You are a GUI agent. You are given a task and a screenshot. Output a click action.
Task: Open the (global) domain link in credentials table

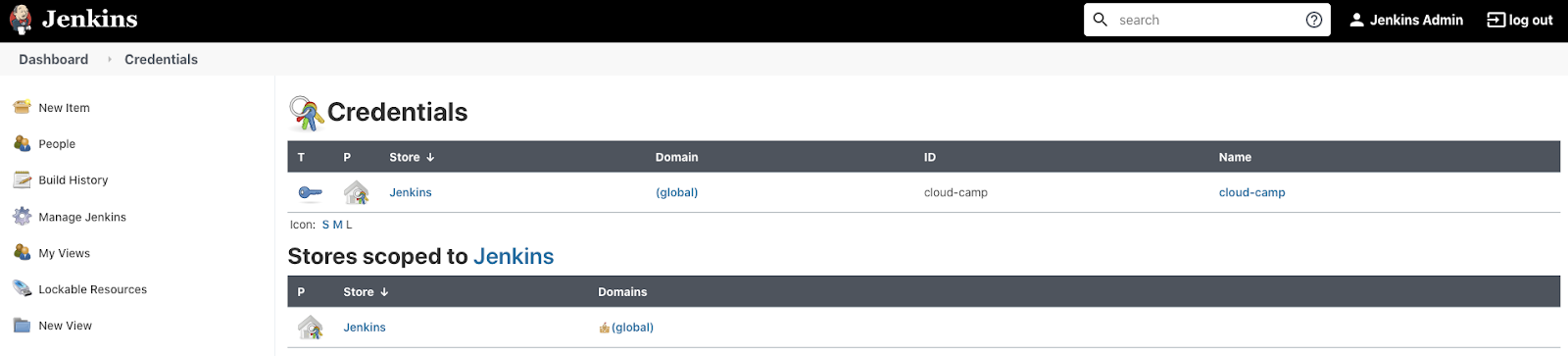(677, 192)
